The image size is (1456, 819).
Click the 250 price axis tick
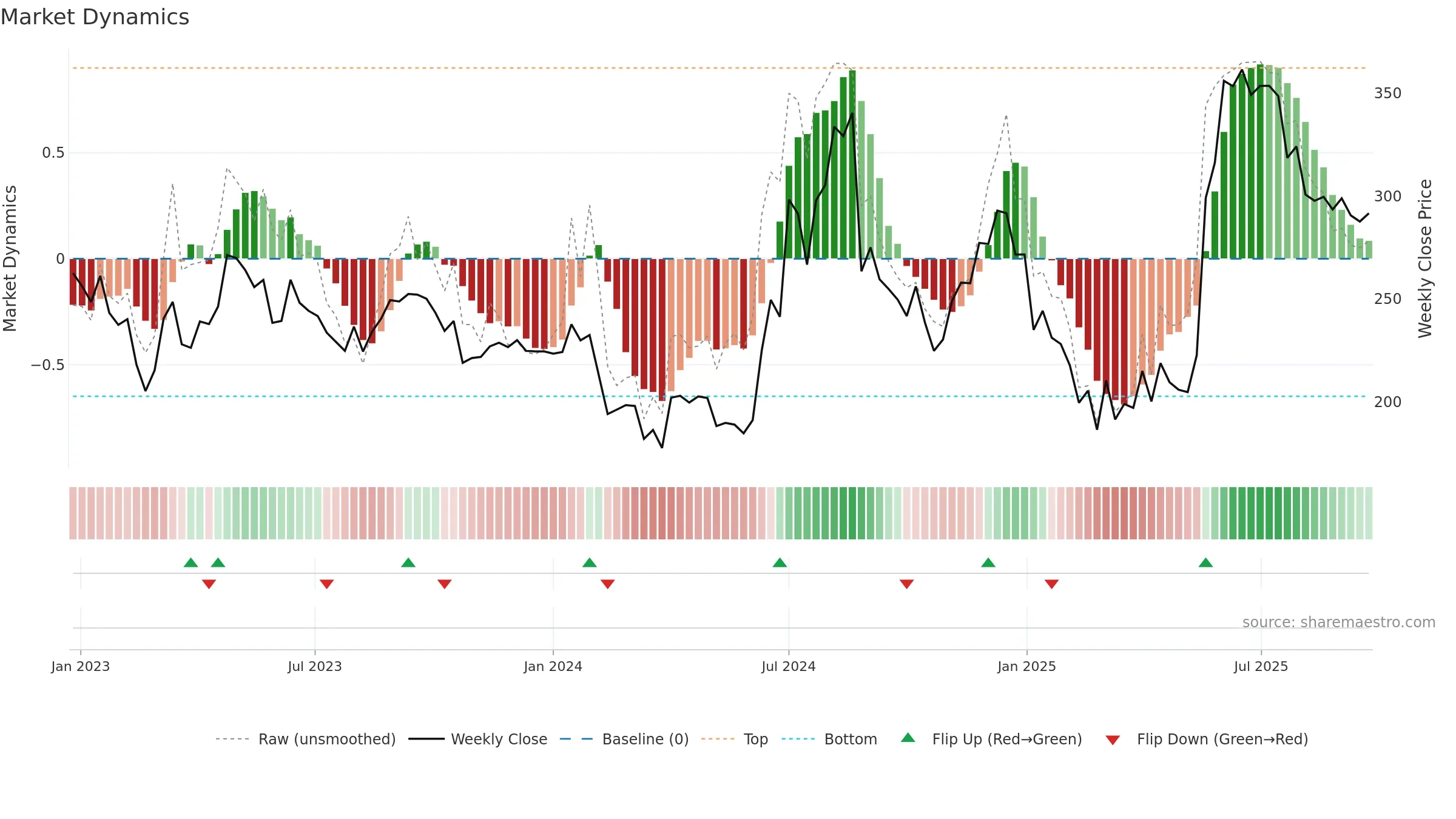click(x=1388, y=299)
